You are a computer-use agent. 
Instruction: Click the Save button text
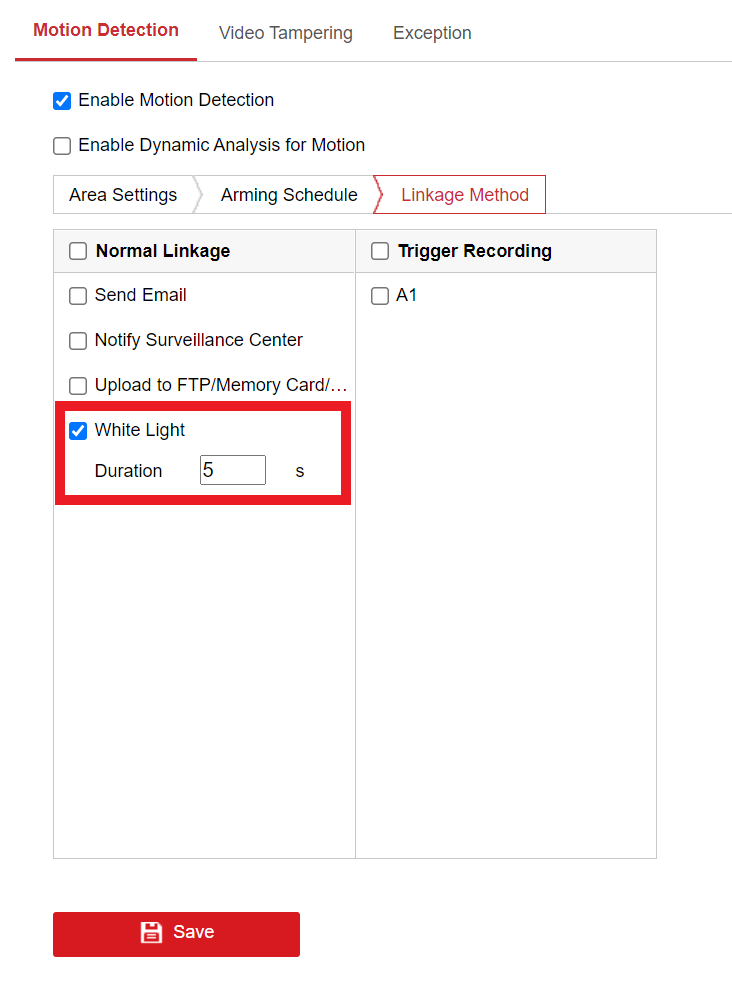point(193,932)
